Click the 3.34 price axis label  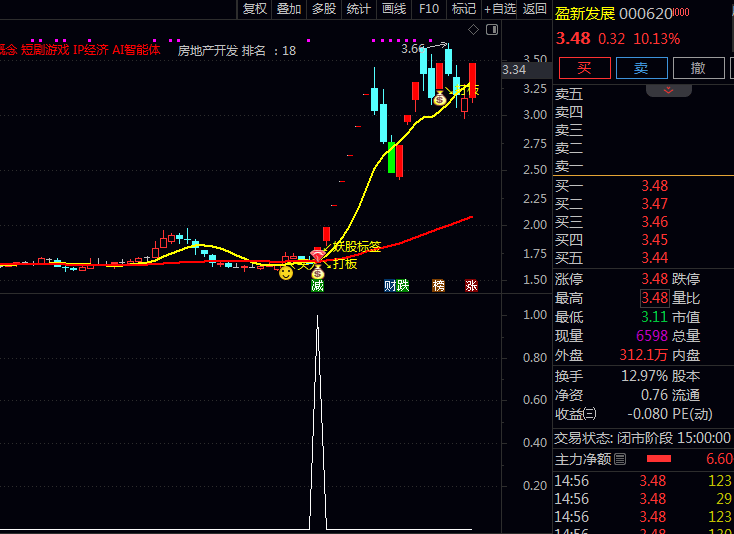[x=514, y=70]
